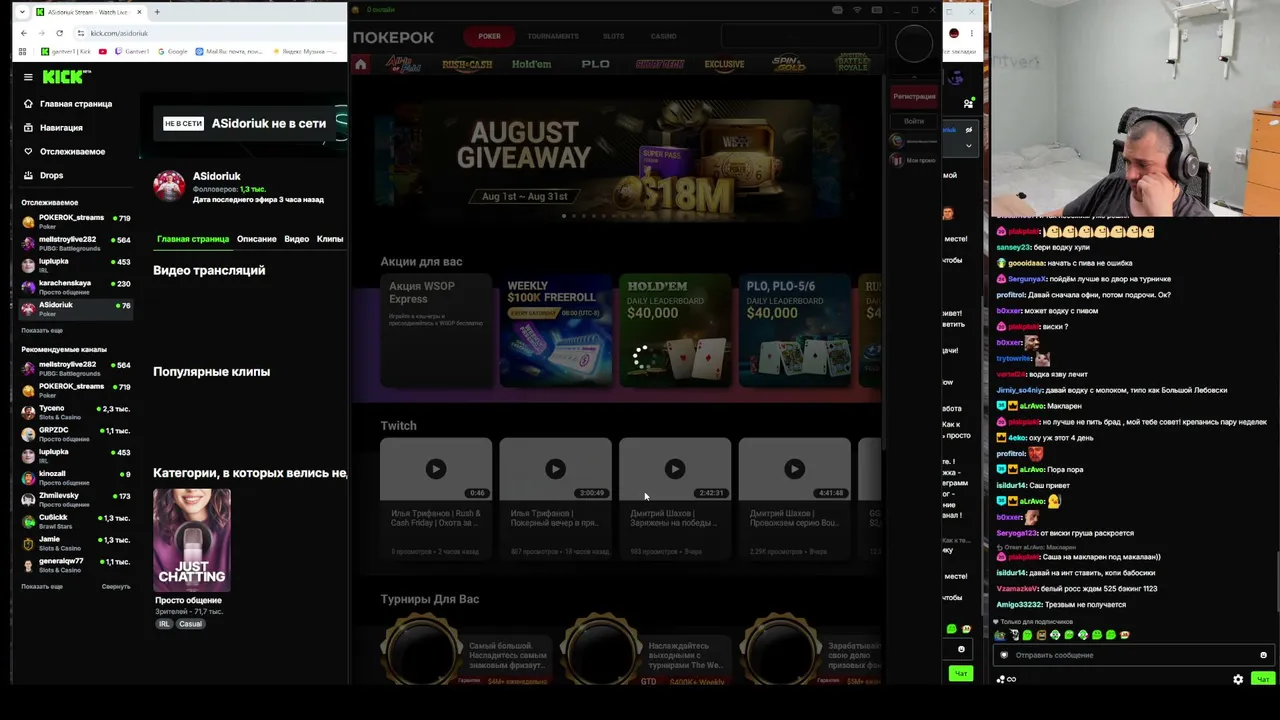Open the emoji picker in chat input
1280x720 pixels.
[x=1263, y=655]
